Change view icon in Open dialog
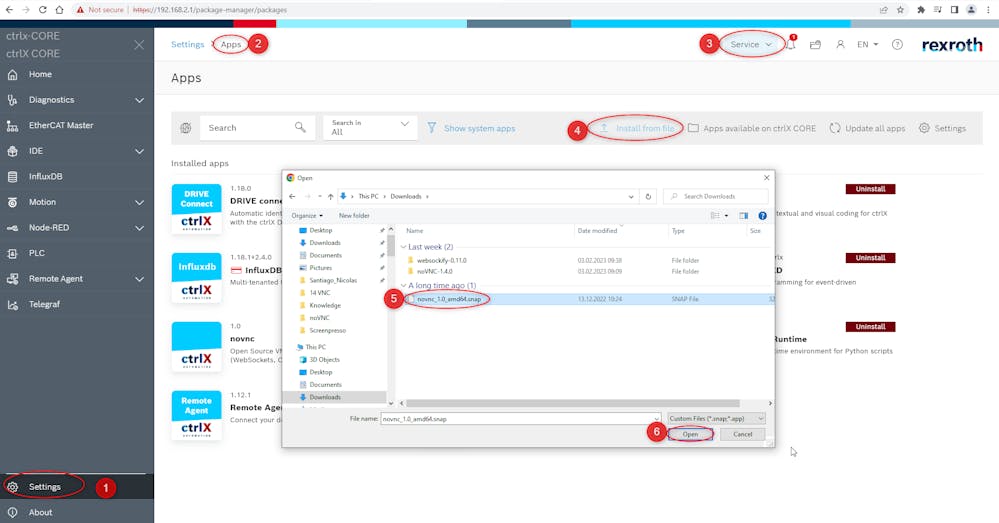The image size is (999, 523). coord(715,216)
